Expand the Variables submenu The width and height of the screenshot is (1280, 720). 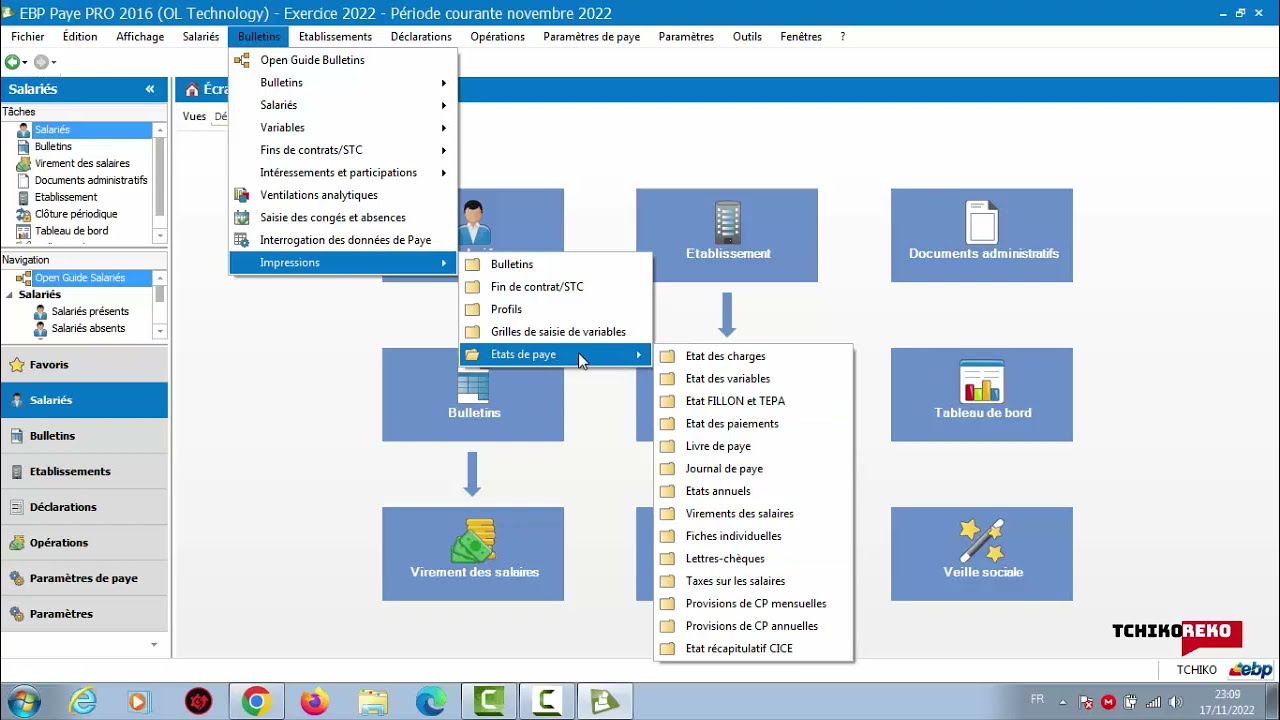click(443, 128)
